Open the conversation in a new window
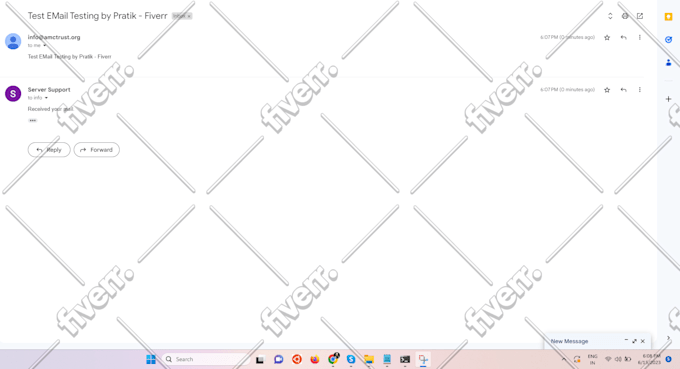Viewport: 680px width, 369px height. (640, 16)
